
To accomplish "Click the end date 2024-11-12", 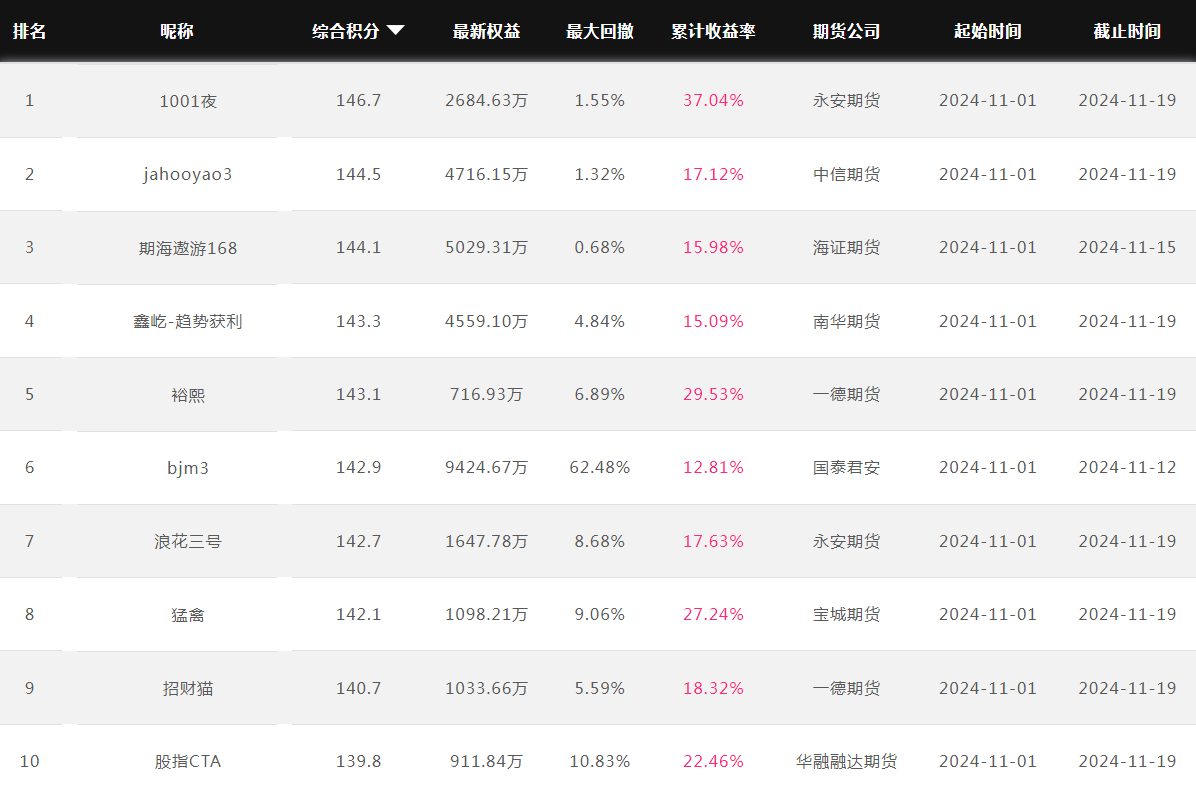I will 1127,467.
